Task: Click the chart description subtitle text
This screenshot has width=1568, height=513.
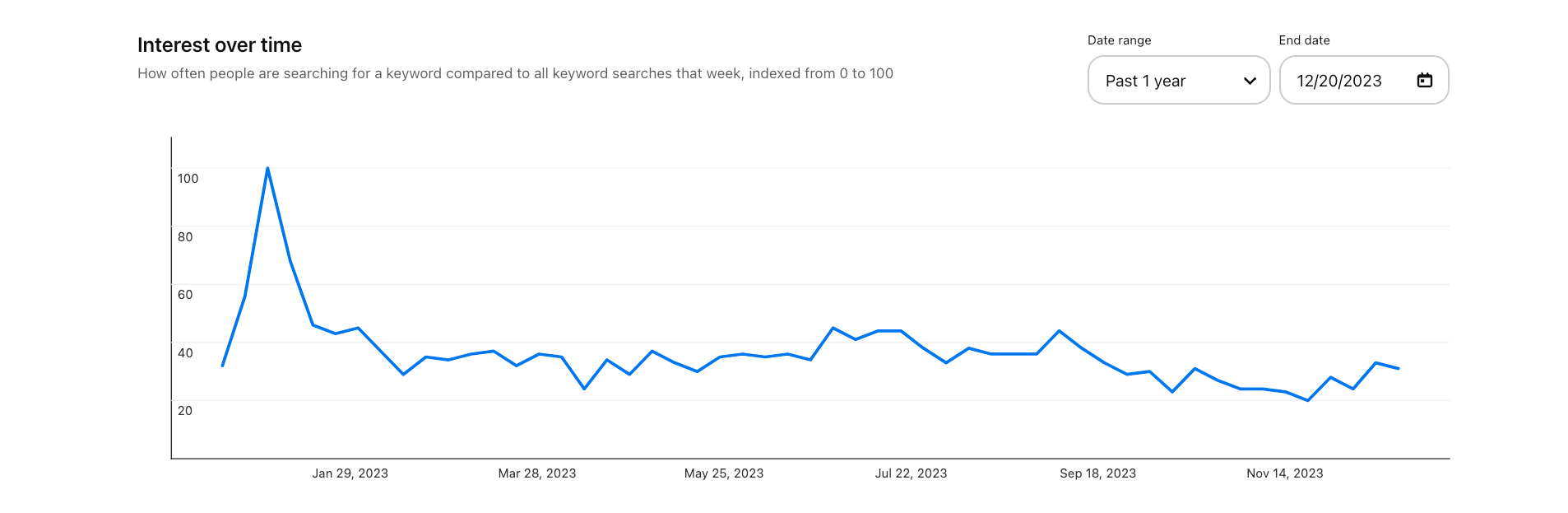Action: (x=515, y=73)
